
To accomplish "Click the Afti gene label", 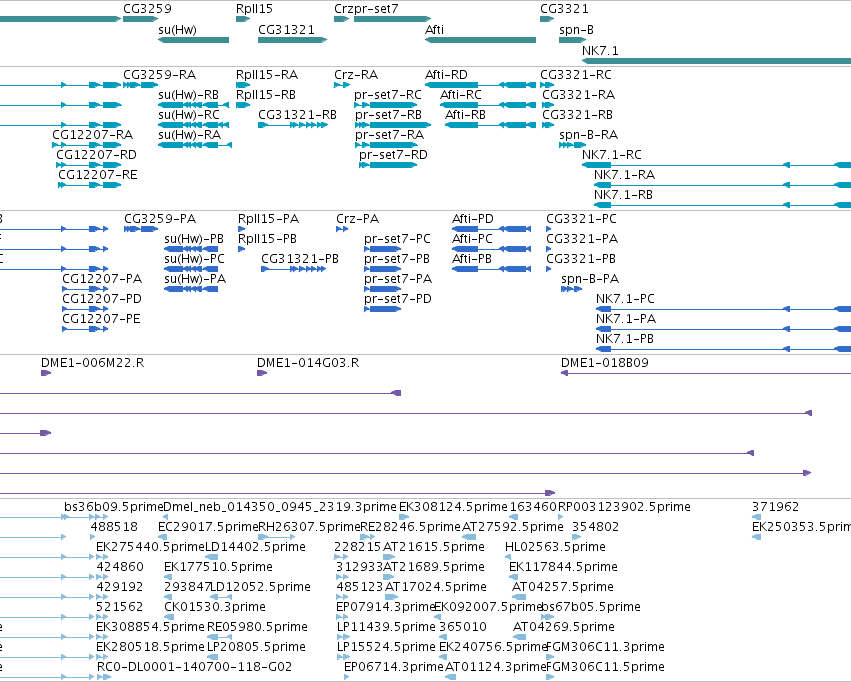I will 434,29.
